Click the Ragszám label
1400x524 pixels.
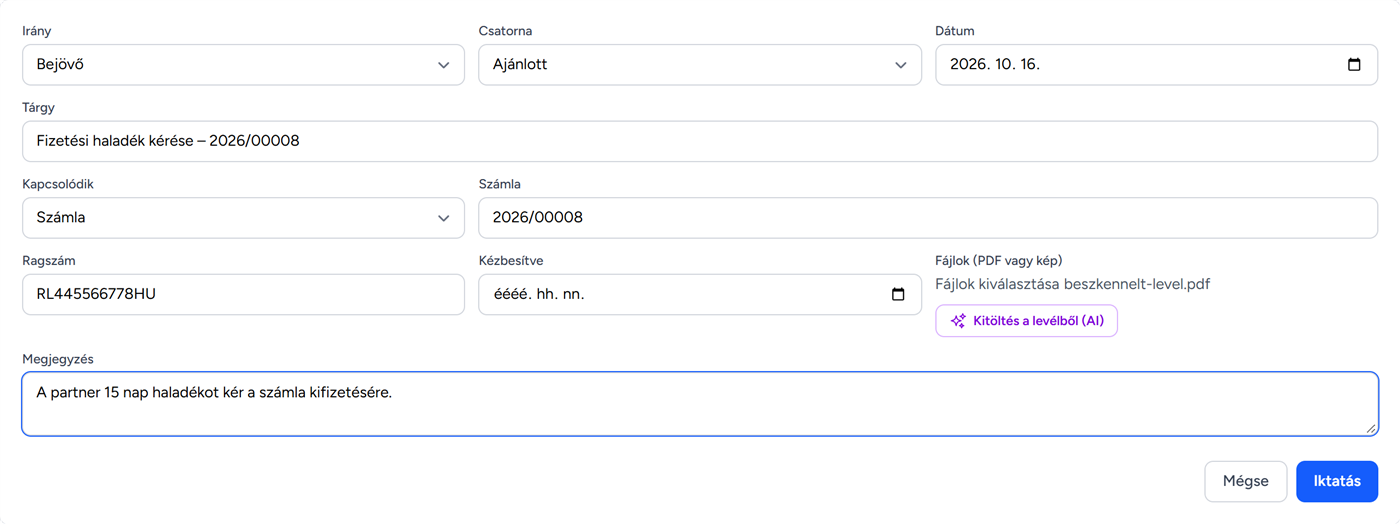tap(49, 261)
